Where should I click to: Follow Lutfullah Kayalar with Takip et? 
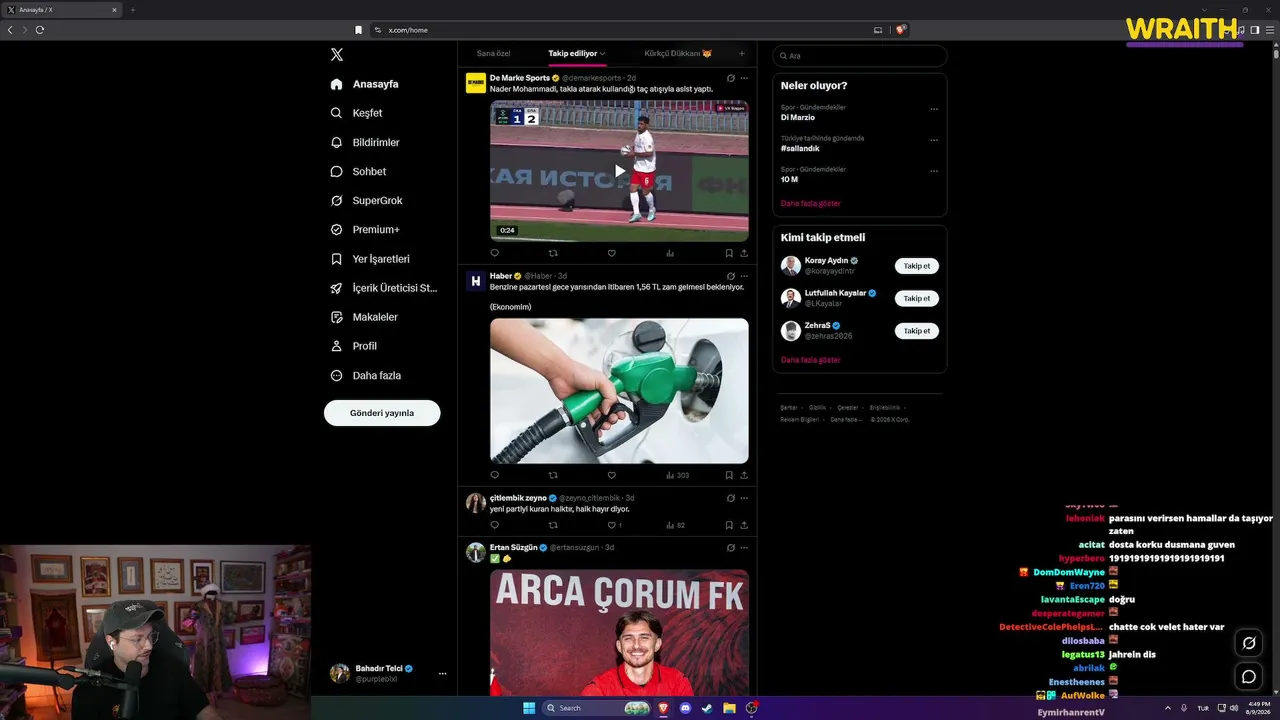[917, 298]
